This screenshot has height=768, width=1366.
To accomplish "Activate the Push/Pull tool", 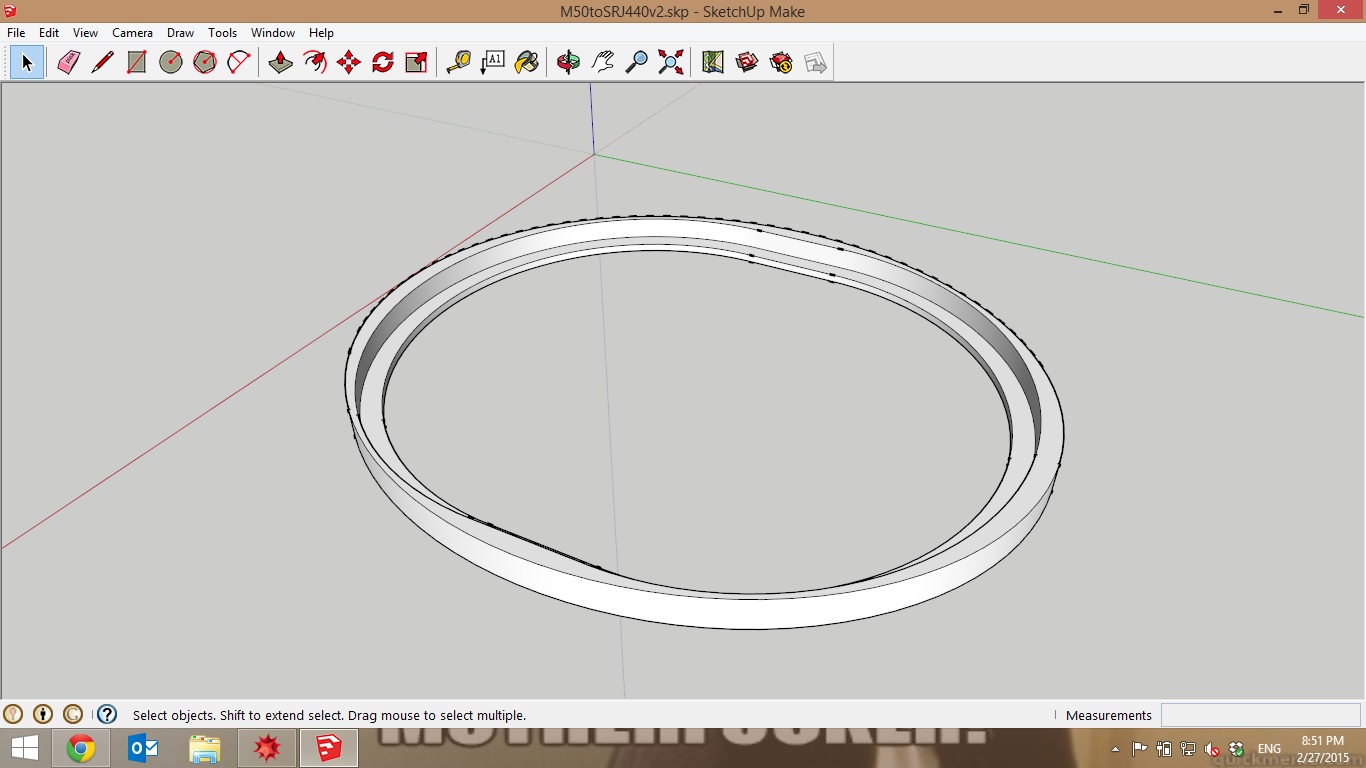I will [280, 63].
